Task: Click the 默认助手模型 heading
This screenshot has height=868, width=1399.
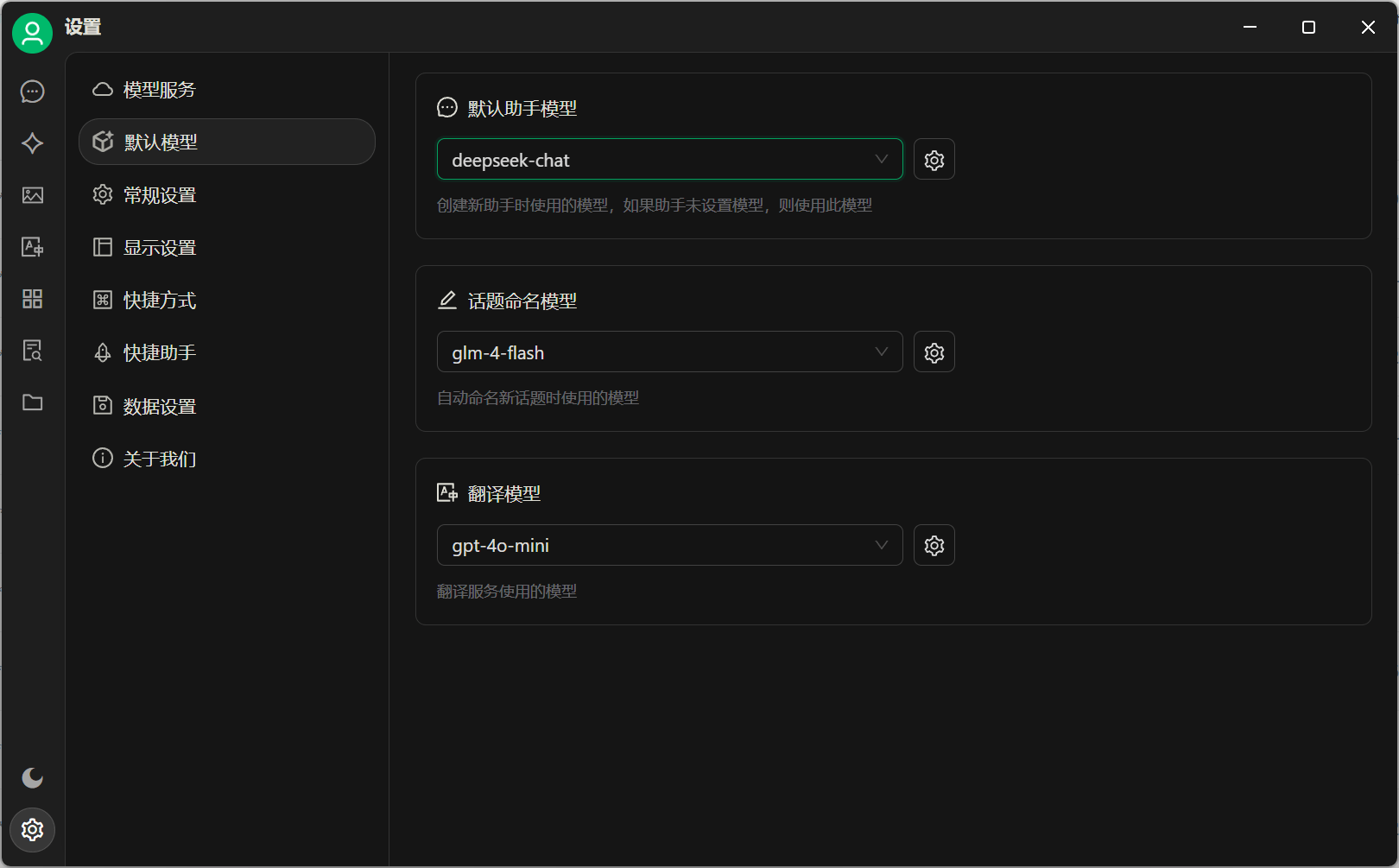Action: coord(522,109)
